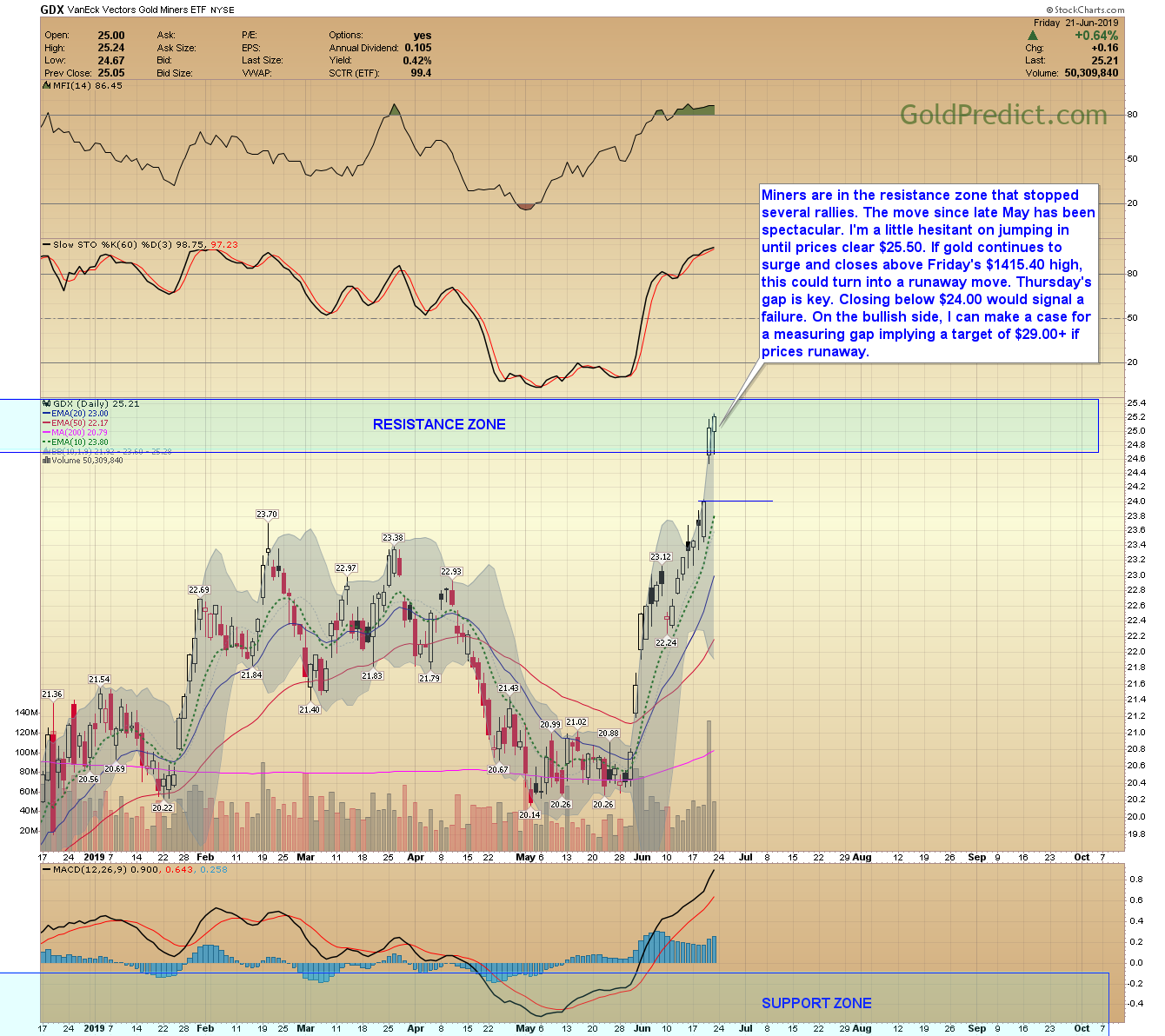Click the "22.24" June pullback label
This screenshot has height=1036, width=1165.
[666, 643]
